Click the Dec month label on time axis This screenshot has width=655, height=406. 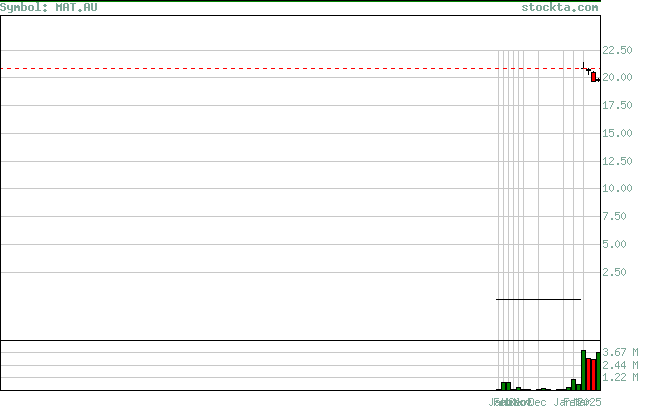click(x=538, y=402)
